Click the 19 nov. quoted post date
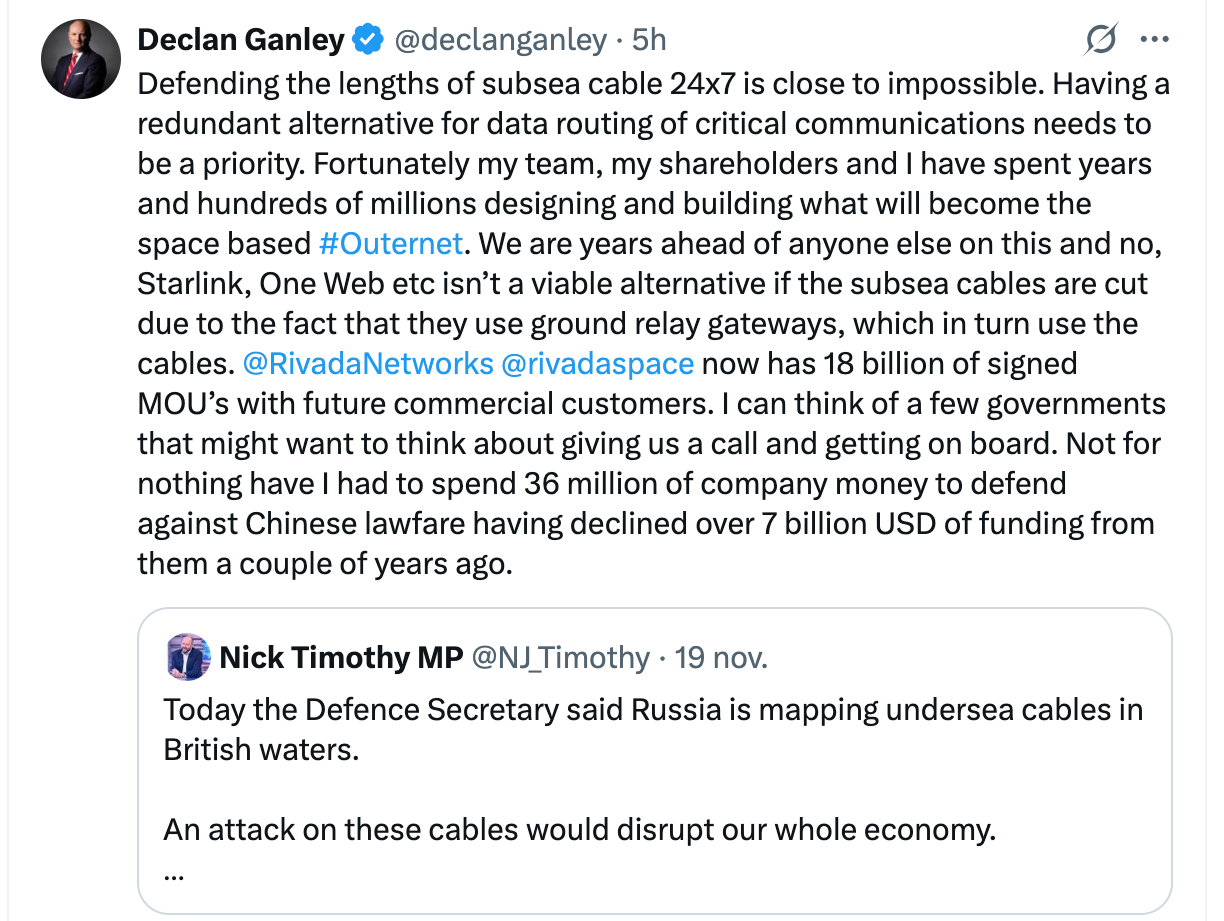This screenshot has width=1224, height=921. click(721, 657)
